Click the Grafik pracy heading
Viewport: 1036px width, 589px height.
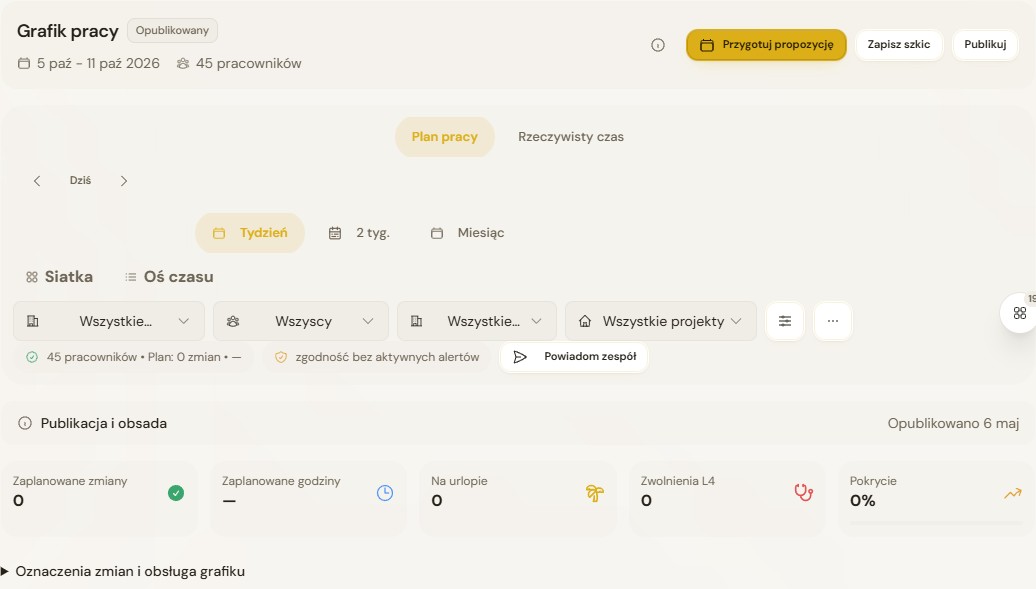(67, 31)
